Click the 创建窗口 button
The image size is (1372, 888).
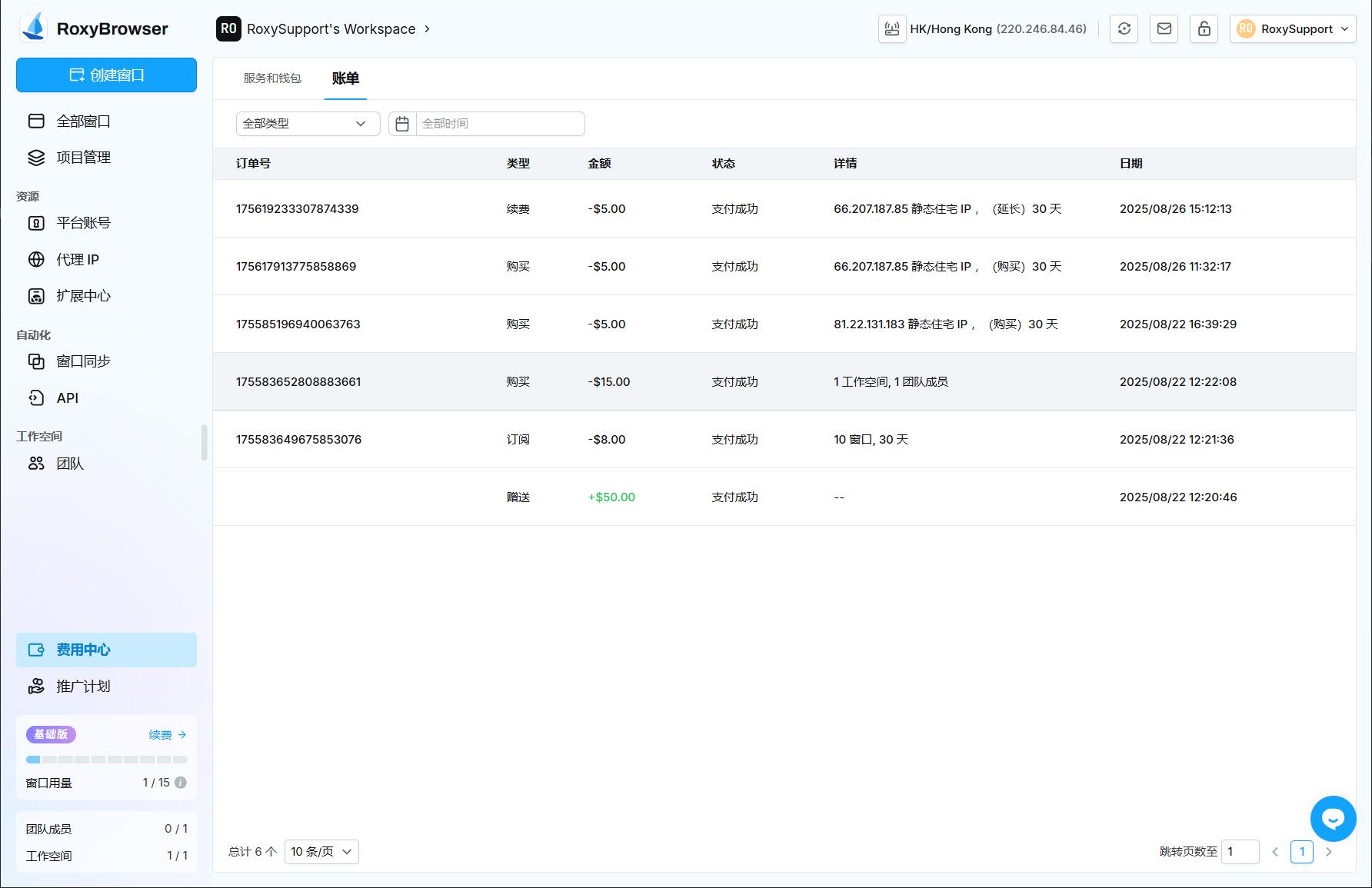(106, 75)
